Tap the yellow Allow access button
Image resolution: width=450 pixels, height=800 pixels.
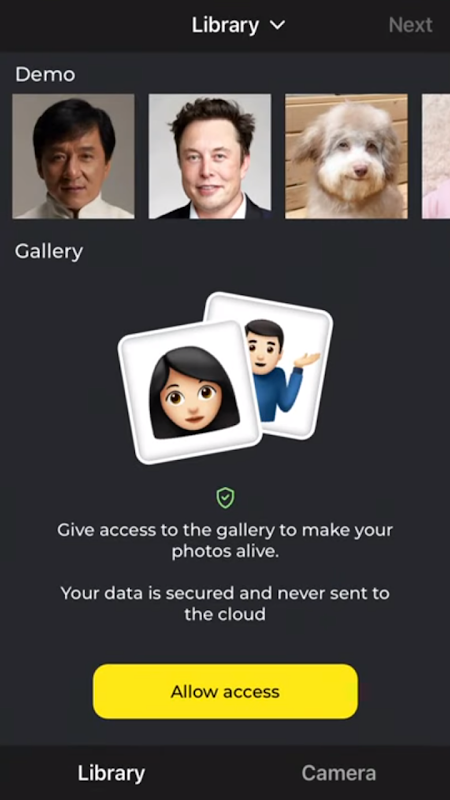226,691
